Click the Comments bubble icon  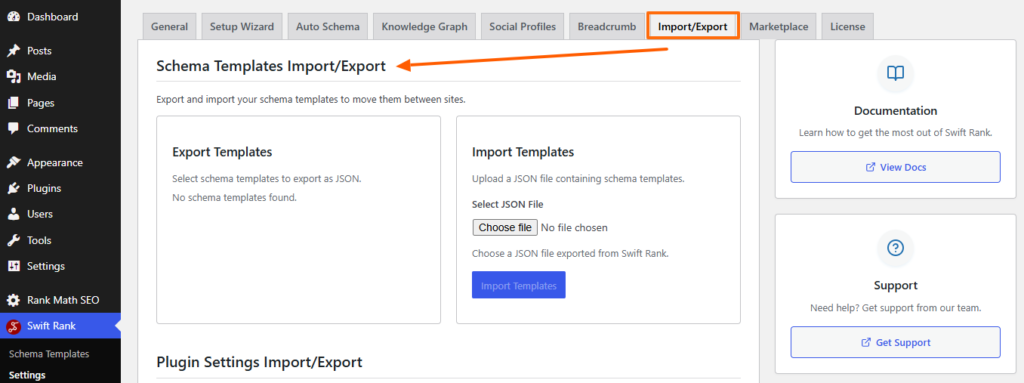pyautogui.click(x=13, y=129)
